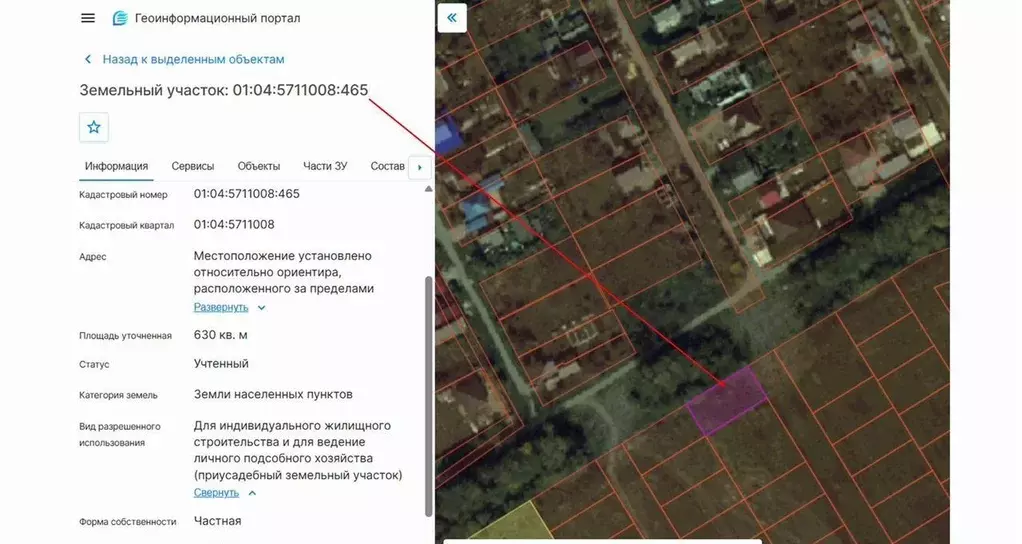Click the status value Учтенный
1022x544 pixels.
[221, 364]
